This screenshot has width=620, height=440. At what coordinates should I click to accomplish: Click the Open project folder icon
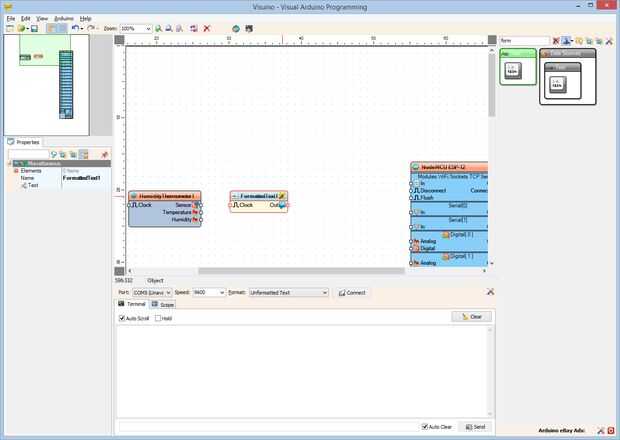tap(21, 28)
